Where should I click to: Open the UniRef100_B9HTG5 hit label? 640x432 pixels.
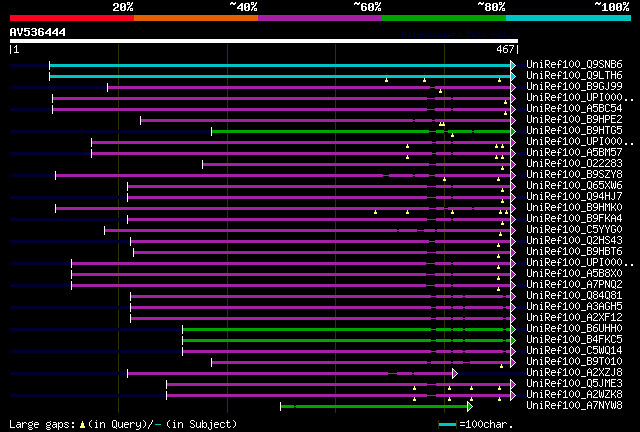pyautogui.click(x=574, y=131)
